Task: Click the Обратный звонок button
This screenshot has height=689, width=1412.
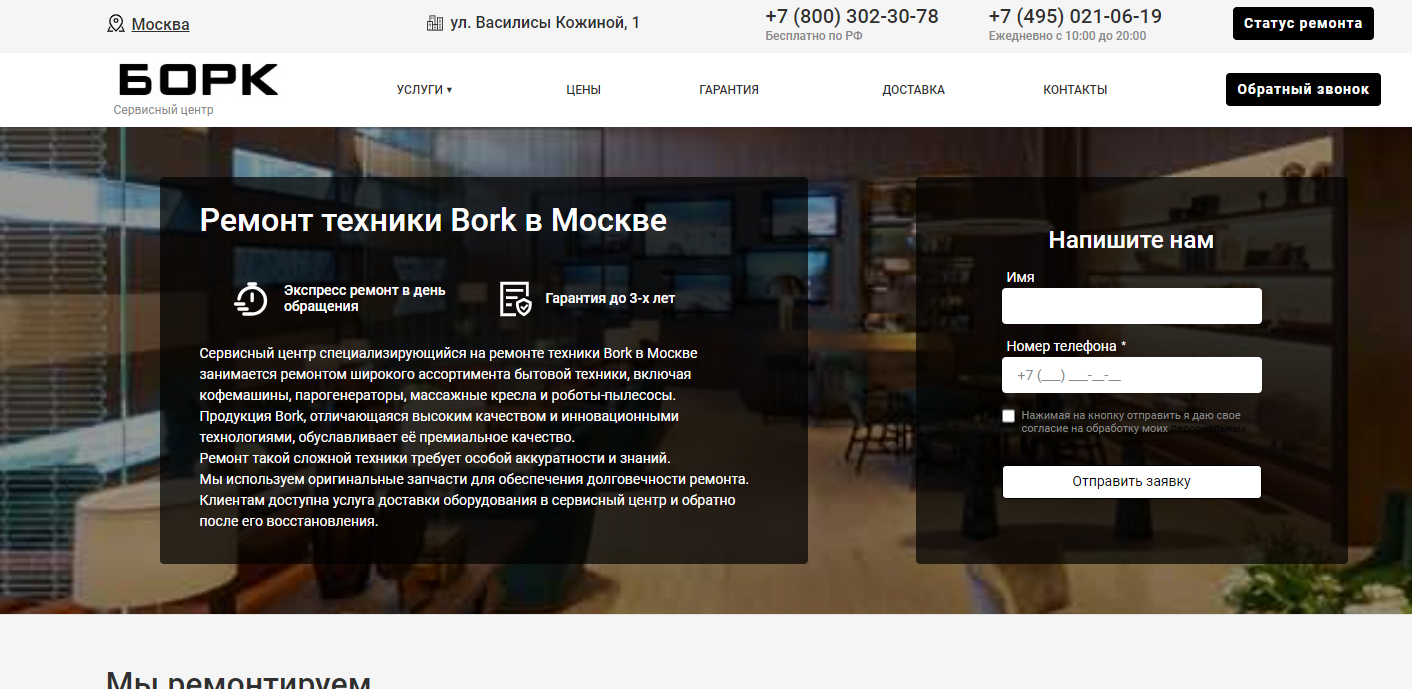Action: (x=1303, y=89)
